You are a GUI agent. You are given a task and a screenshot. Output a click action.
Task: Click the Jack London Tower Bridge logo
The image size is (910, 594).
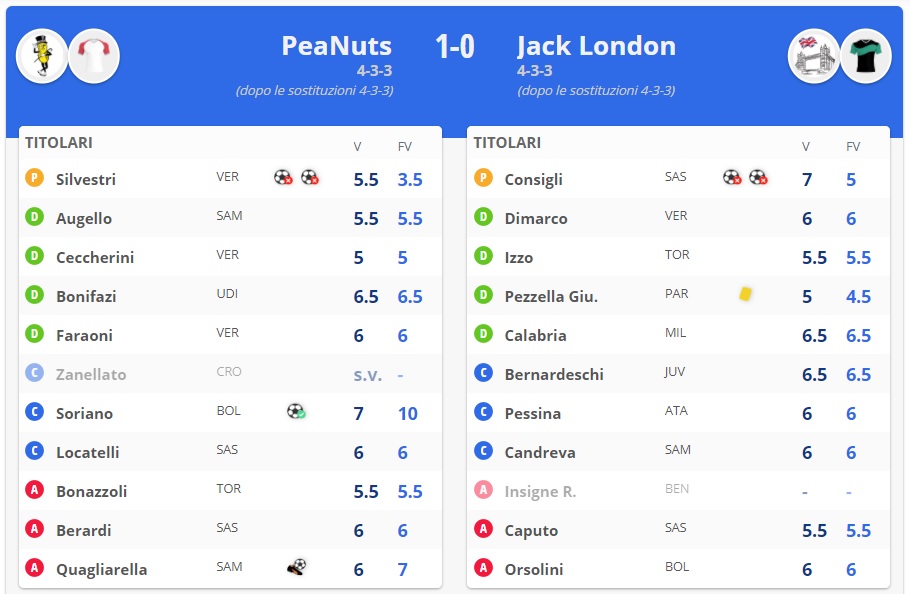click(813, 56)
